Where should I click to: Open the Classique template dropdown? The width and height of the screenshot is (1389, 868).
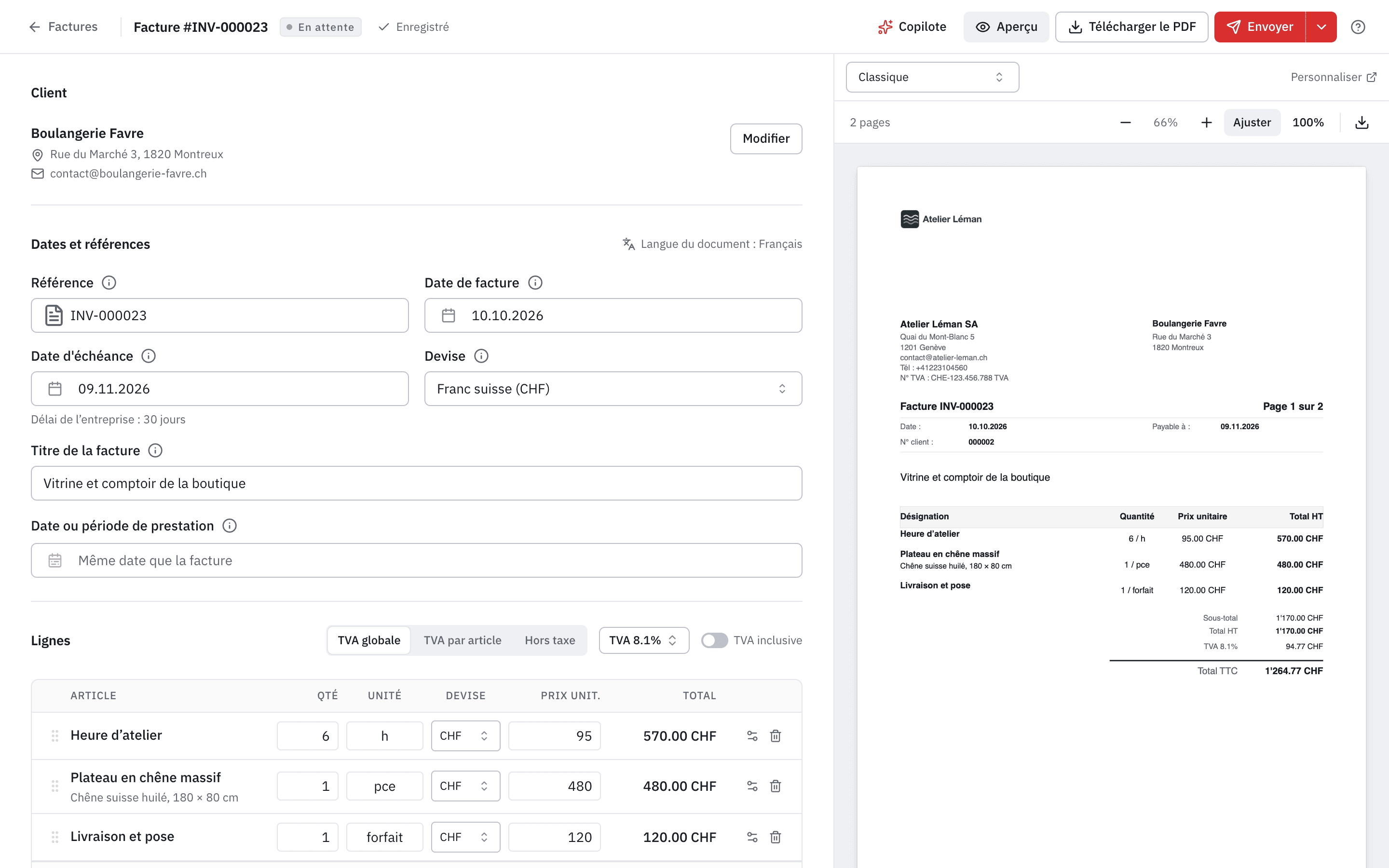coord(932,77)
